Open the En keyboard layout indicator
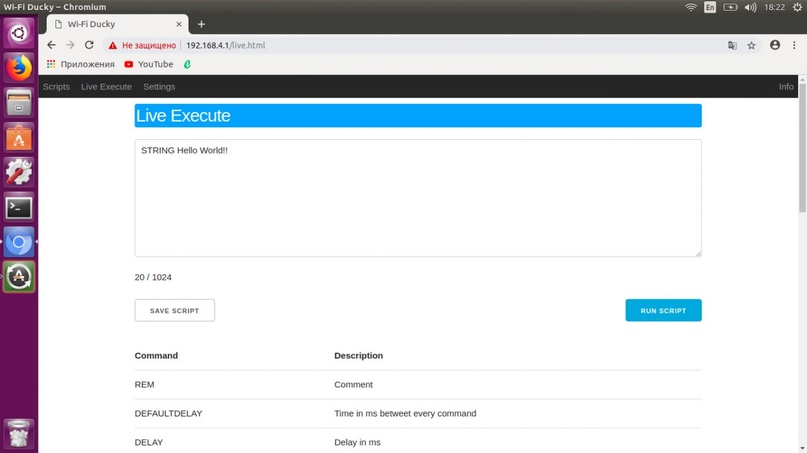This screenshot has height=453, width=807. click(710, 7)
